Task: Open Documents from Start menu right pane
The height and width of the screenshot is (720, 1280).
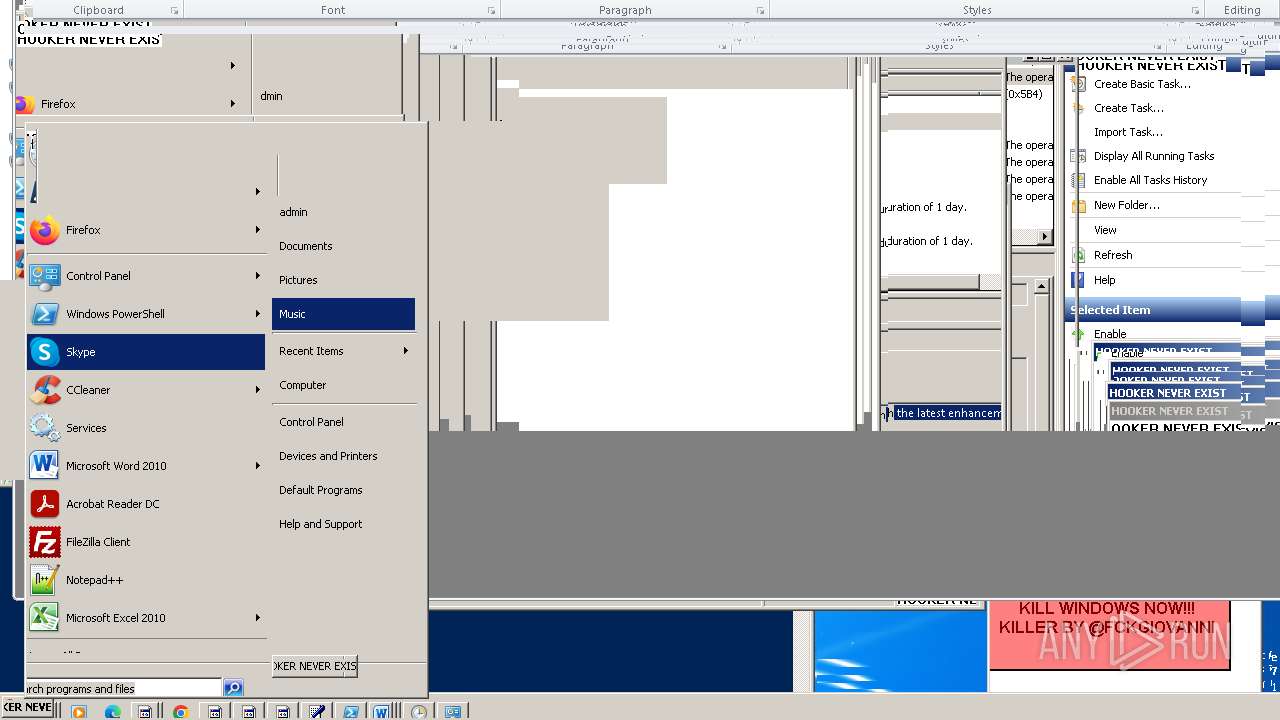Action: coord(306,246)
